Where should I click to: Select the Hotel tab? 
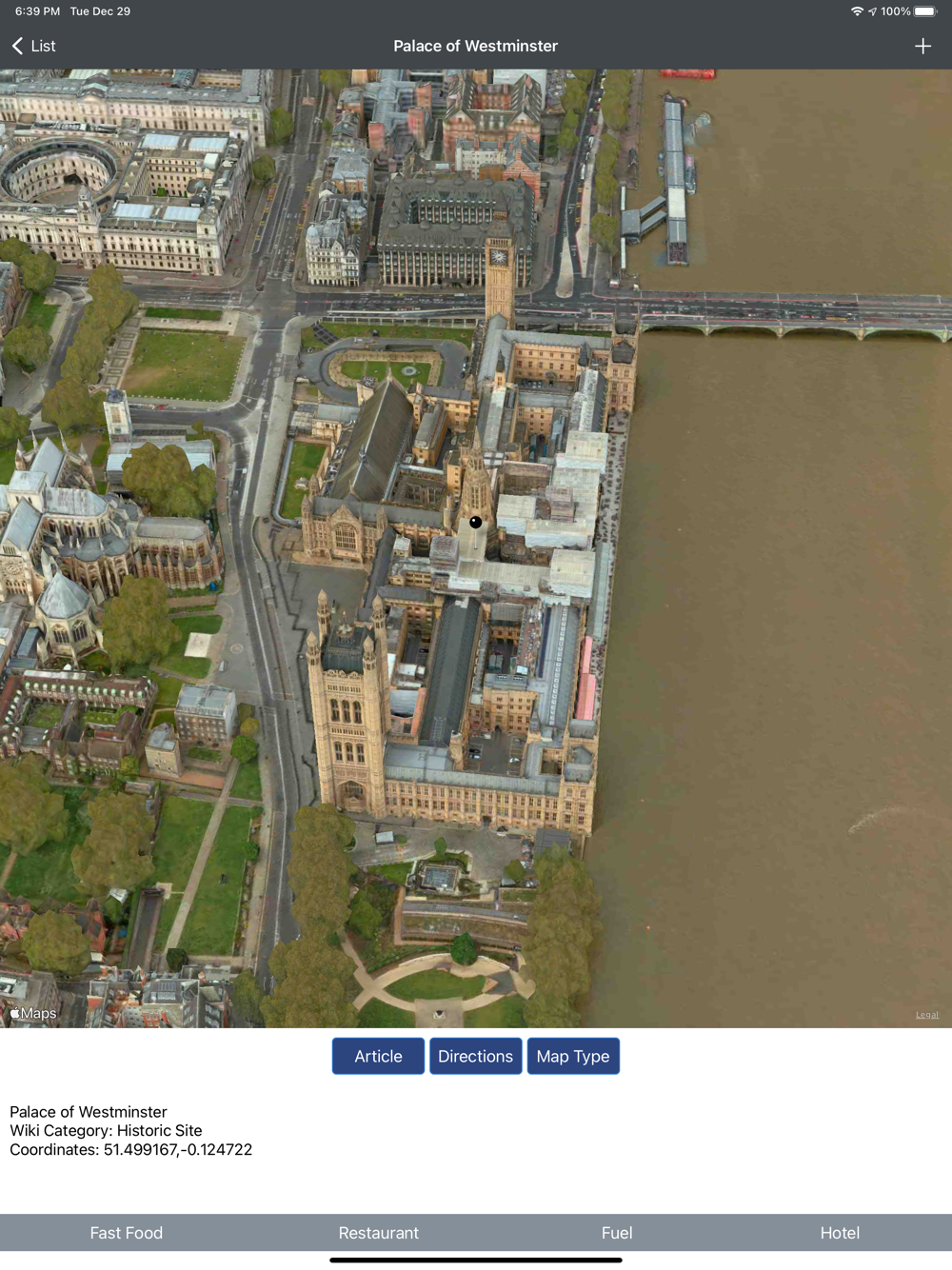(840, 1233)
